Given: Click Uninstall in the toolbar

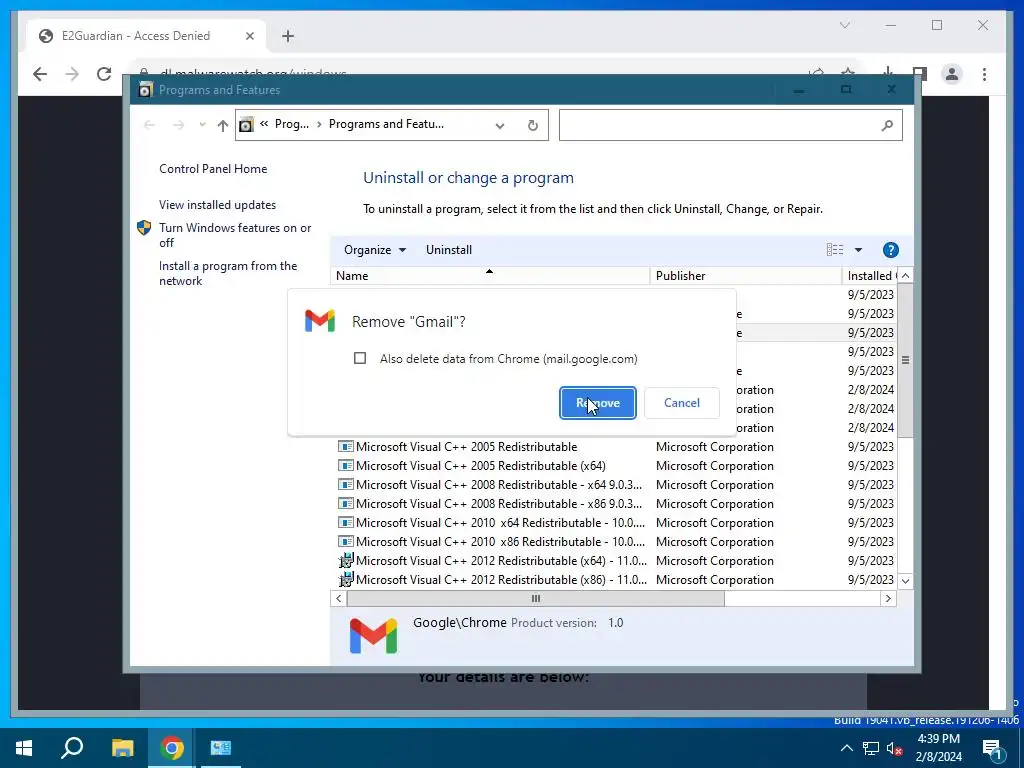Looking at the screenshot, I should tap(449, 249).
